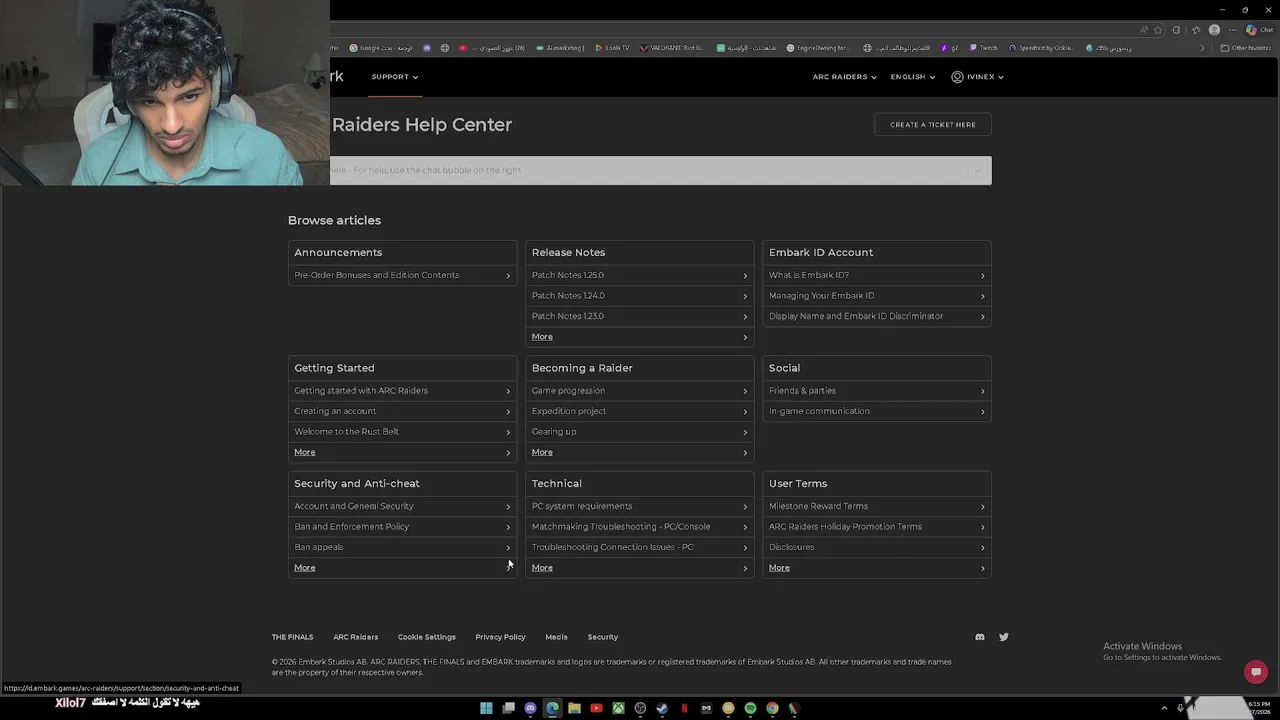Screen dimensions: 1280x720
Task: Expand the SUPPORT dropdown menu
Action: (x=395, y=77)
